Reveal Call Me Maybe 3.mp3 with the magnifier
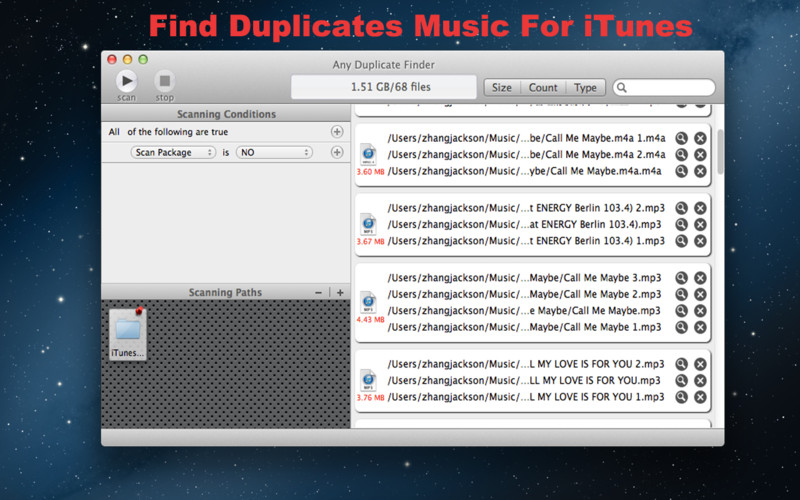This screenshot has width=800, height=500. 681,278
